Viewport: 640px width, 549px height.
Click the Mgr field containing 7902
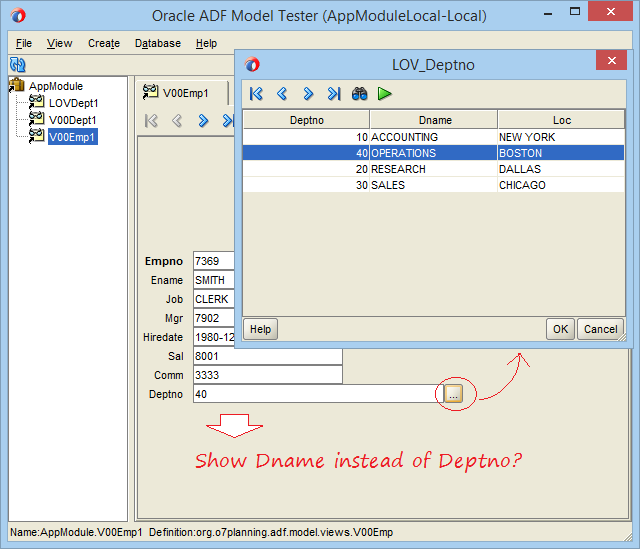(x=214, y=318)
